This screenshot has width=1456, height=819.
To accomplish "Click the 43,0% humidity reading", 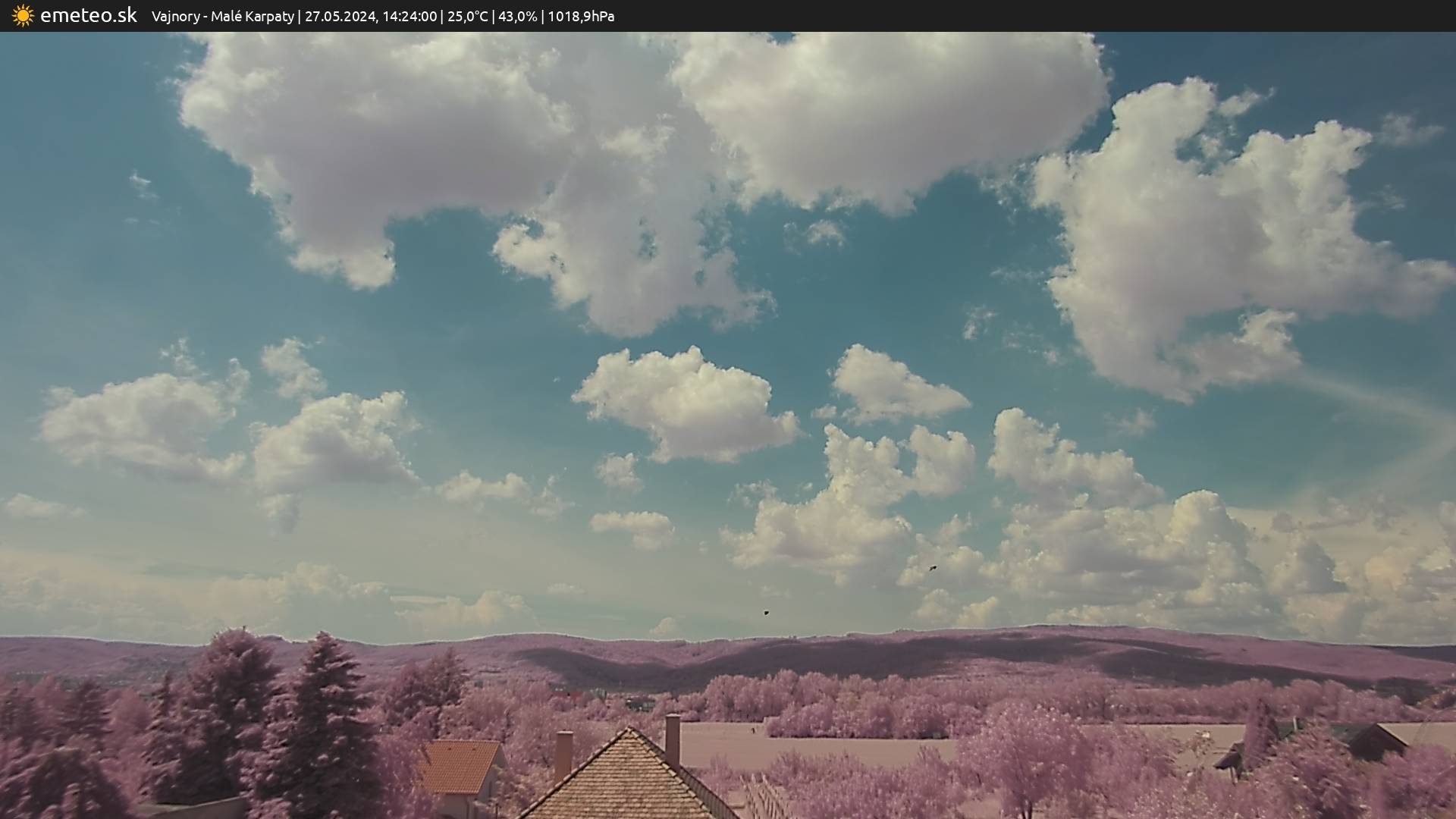I will click(516, 17).
